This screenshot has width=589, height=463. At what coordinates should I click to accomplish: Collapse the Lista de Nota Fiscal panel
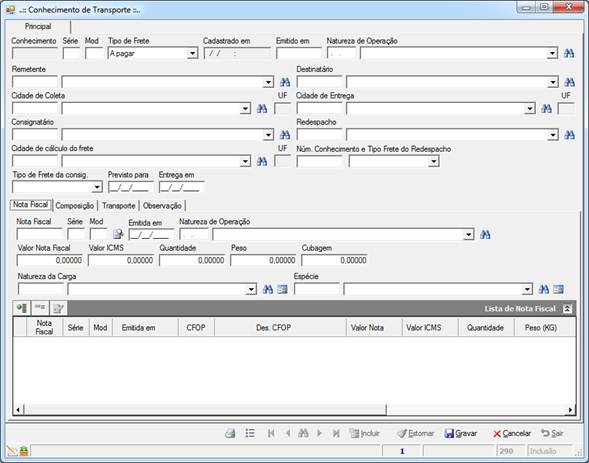coord(567,309)
